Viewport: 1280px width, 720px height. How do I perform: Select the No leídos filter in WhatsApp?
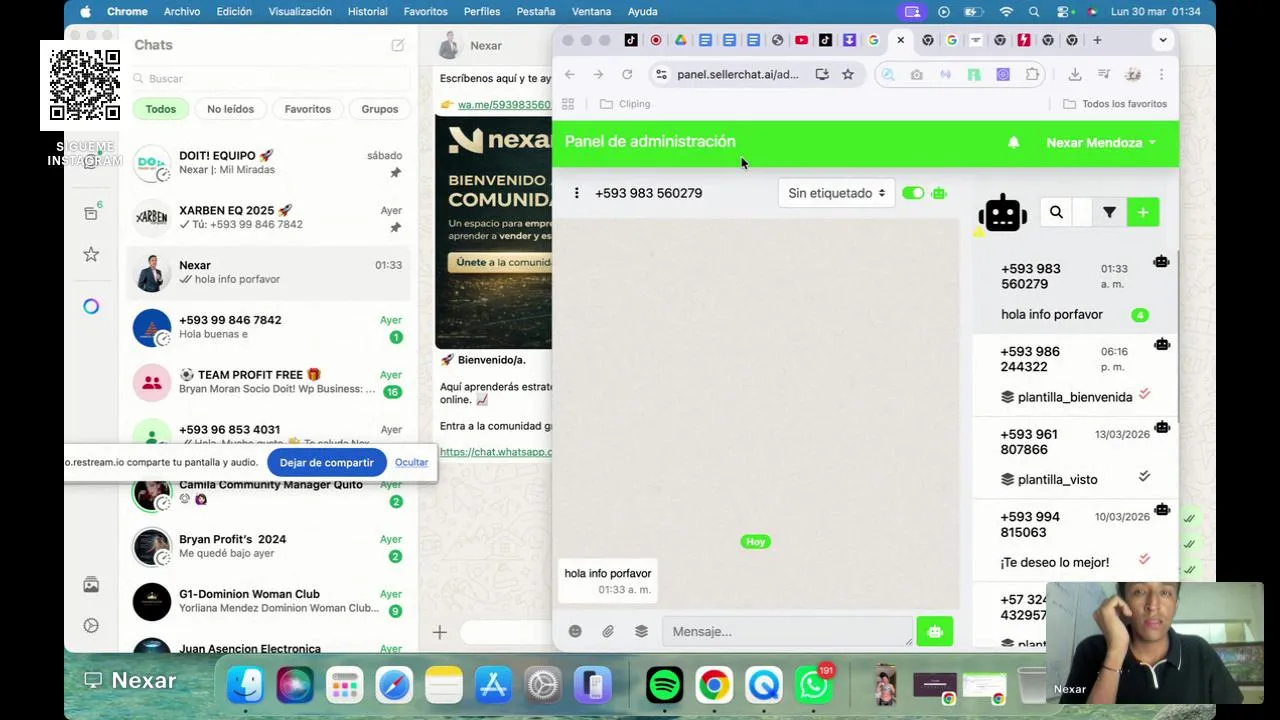(230, 109)
